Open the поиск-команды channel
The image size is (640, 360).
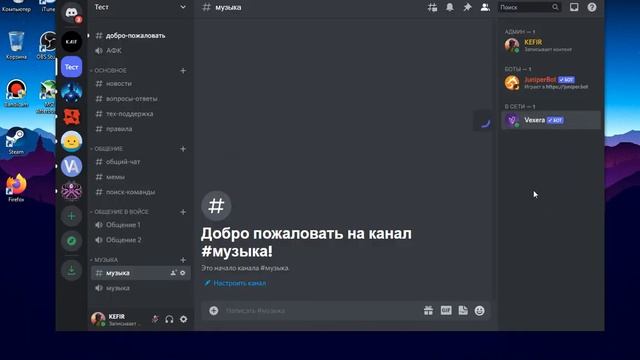pos(140,192)
